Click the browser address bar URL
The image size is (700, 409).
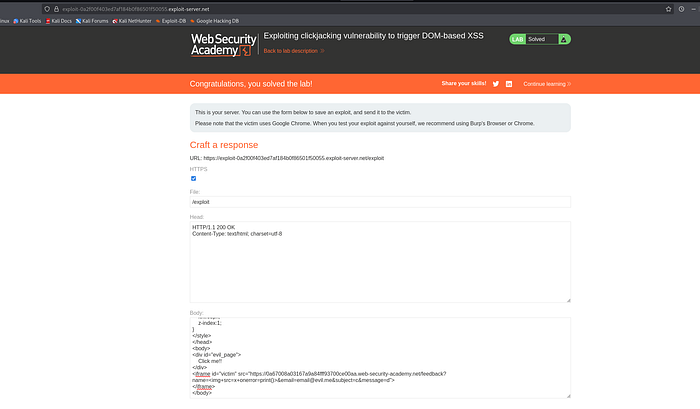point(136,9)
